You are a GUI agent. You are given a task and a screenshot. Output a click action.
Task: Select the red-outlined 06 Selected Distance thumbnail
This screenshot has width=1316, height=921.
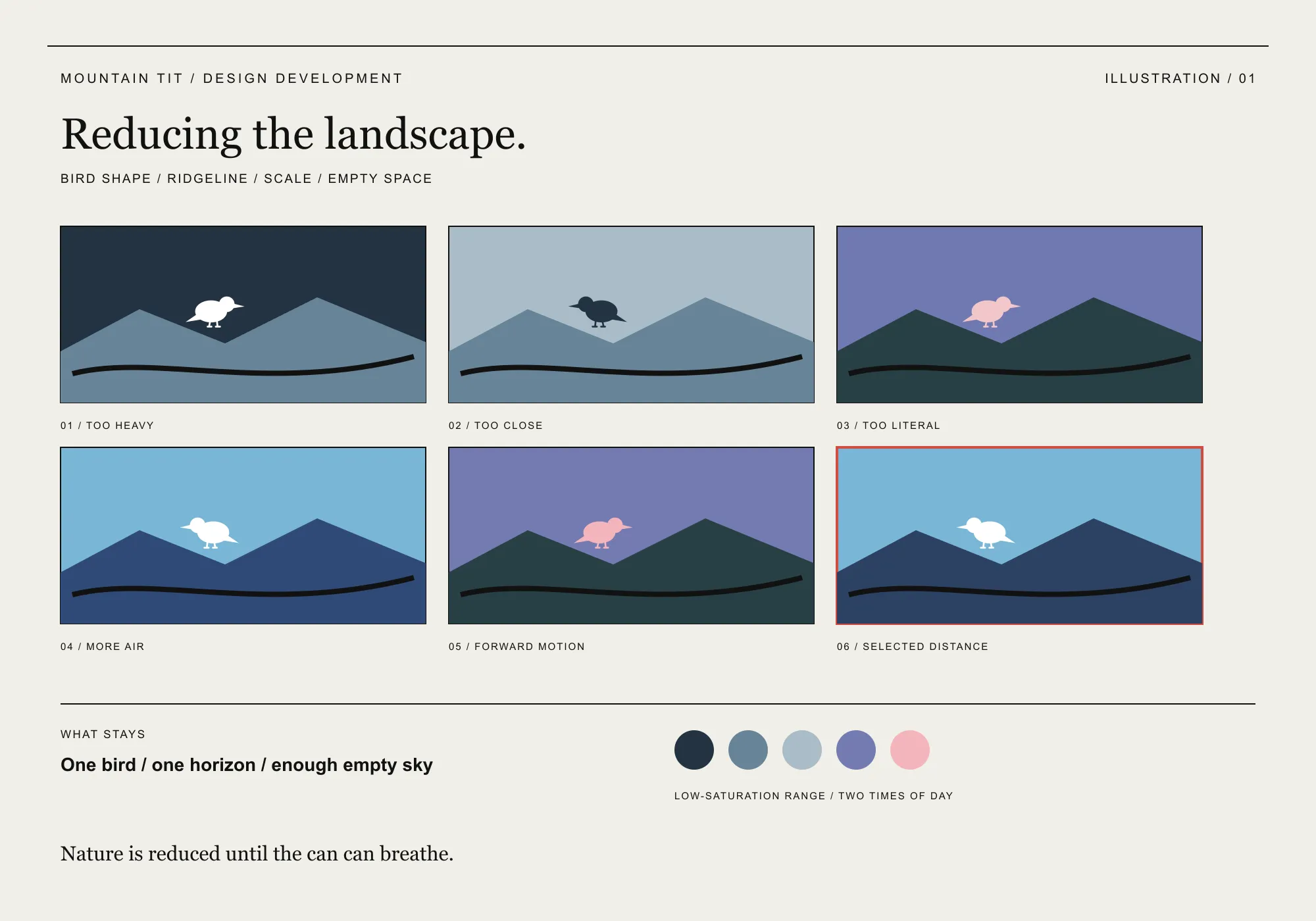[x=1019, y=535]
